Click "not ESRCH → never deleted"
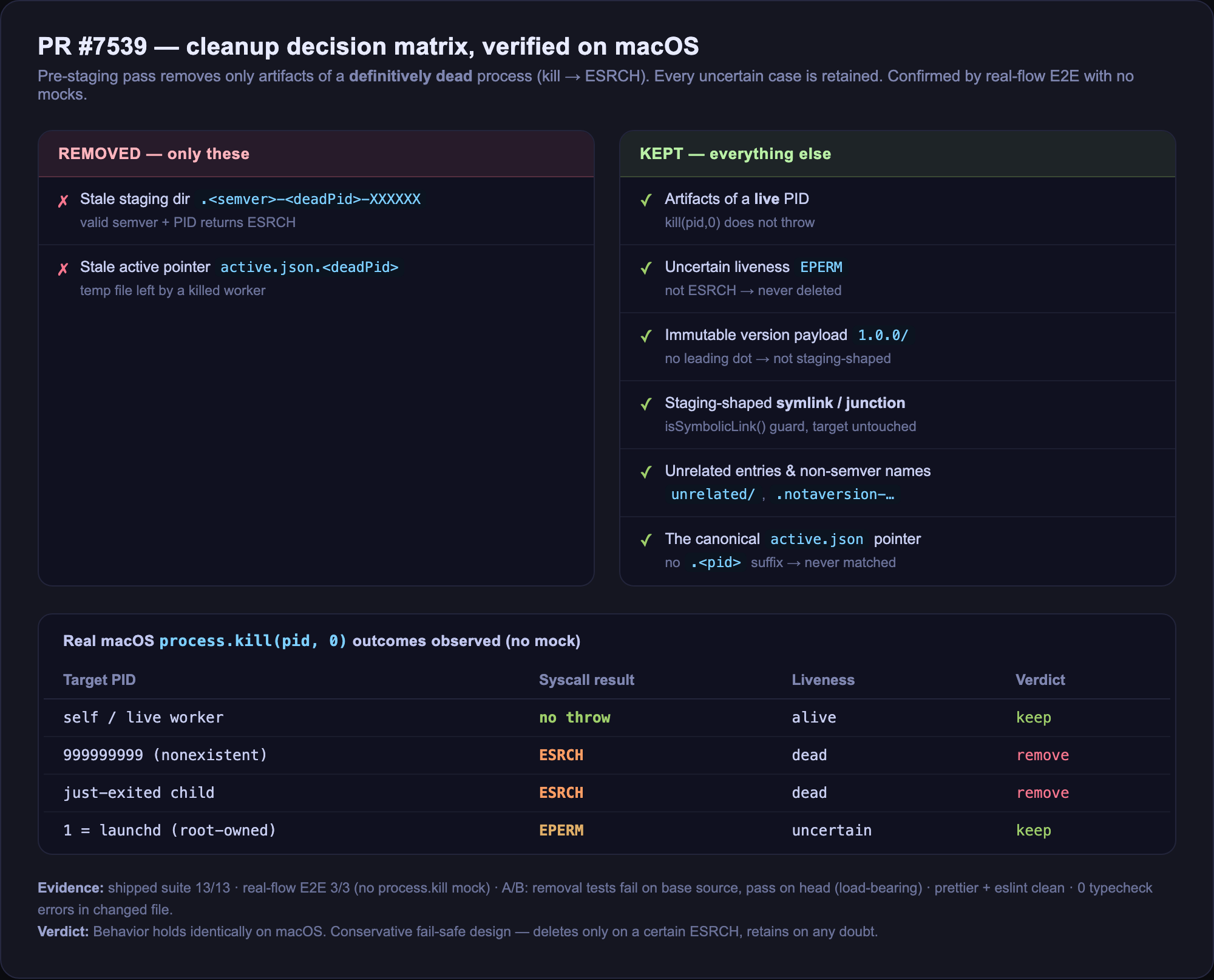This screenshot has width=1214, height=980. pyautogui.click(x=753, y=290)
